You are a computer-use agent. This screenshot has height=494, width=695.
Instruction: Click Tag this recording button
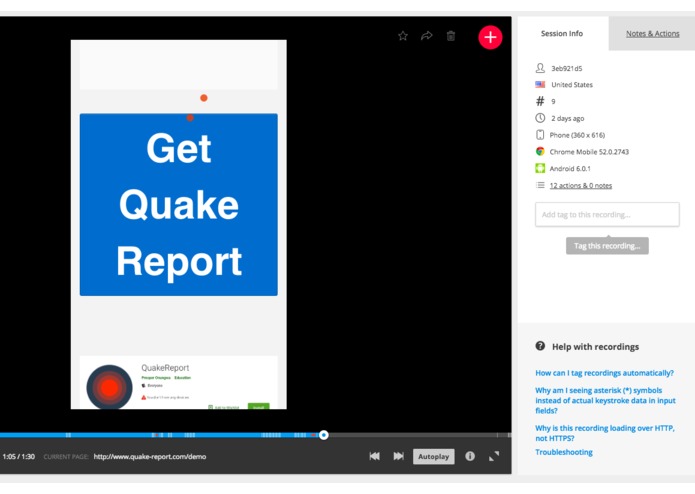607,246
